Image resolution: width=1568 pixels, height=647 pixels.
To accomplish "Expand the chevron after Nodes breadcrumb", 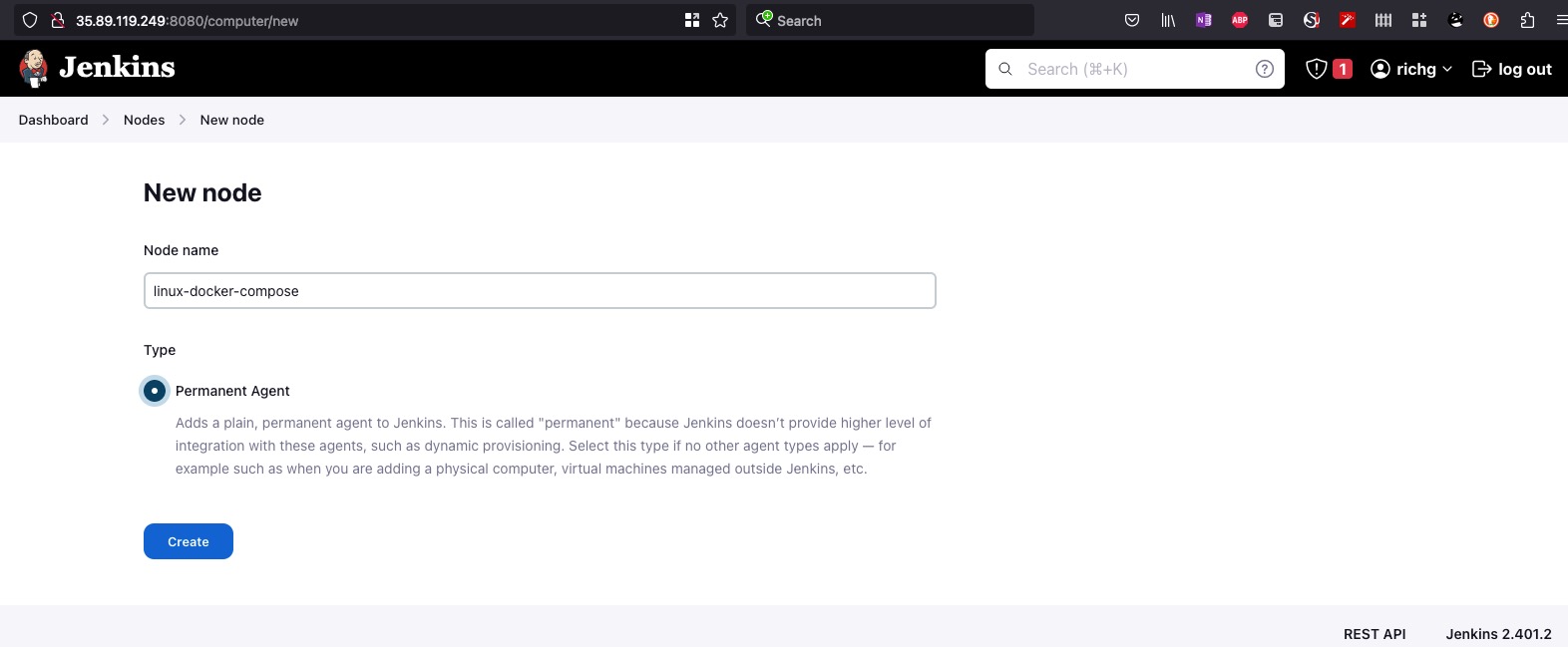I will coord(183,120).
